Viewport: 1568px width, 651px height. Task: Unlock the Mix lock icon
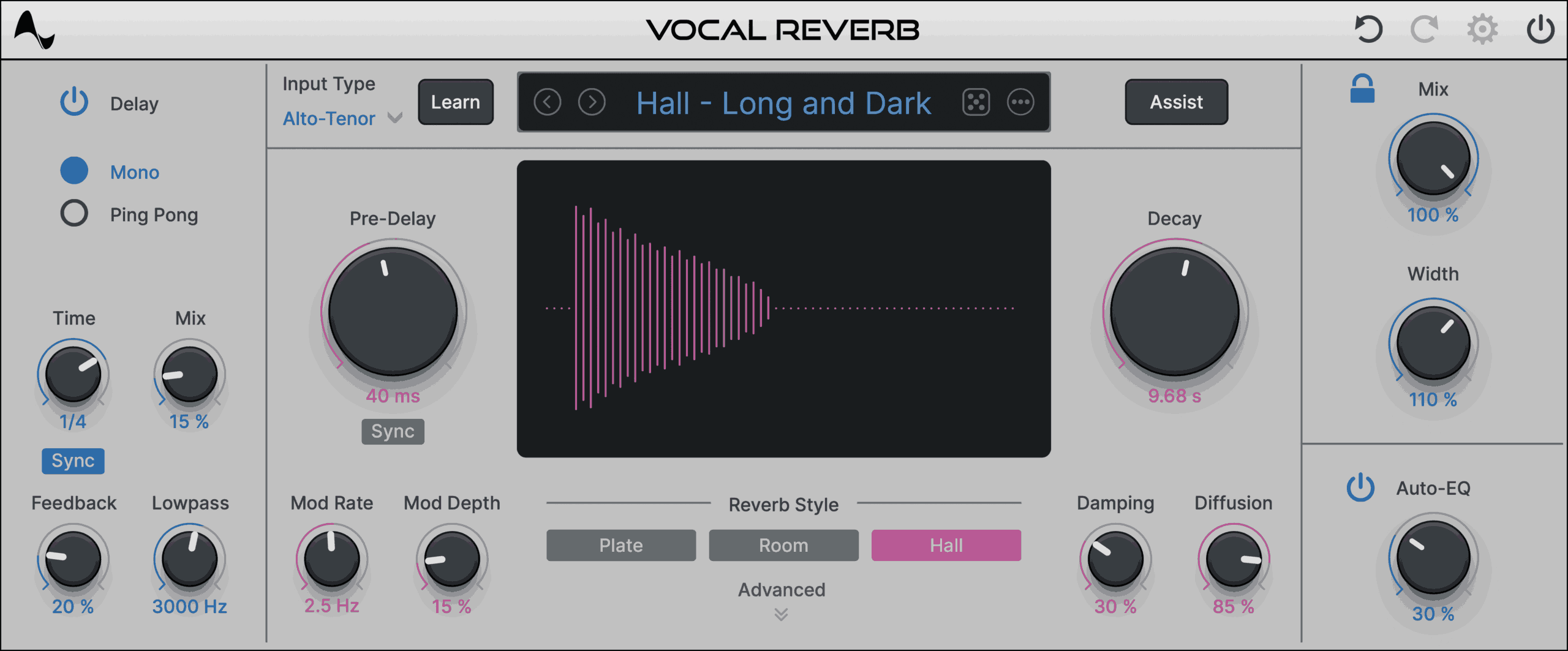coord(1362,89)
